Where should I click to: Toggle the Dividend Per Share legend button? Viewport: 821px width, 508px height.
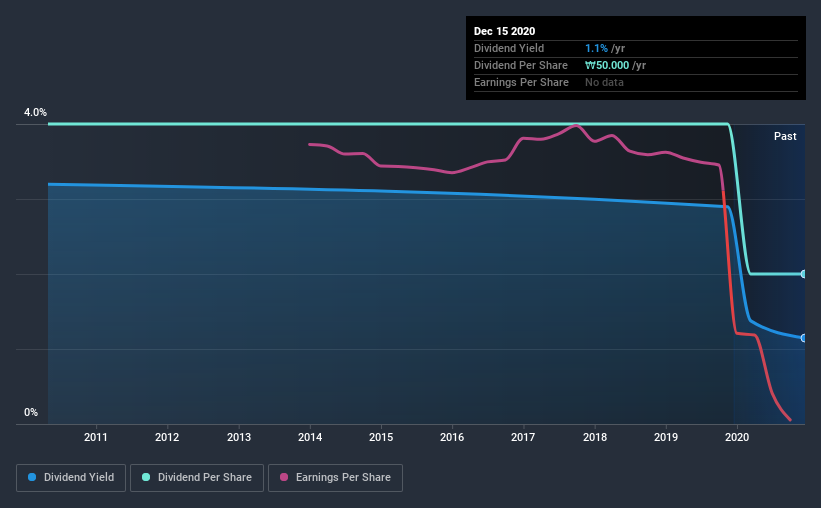point(197,478)
